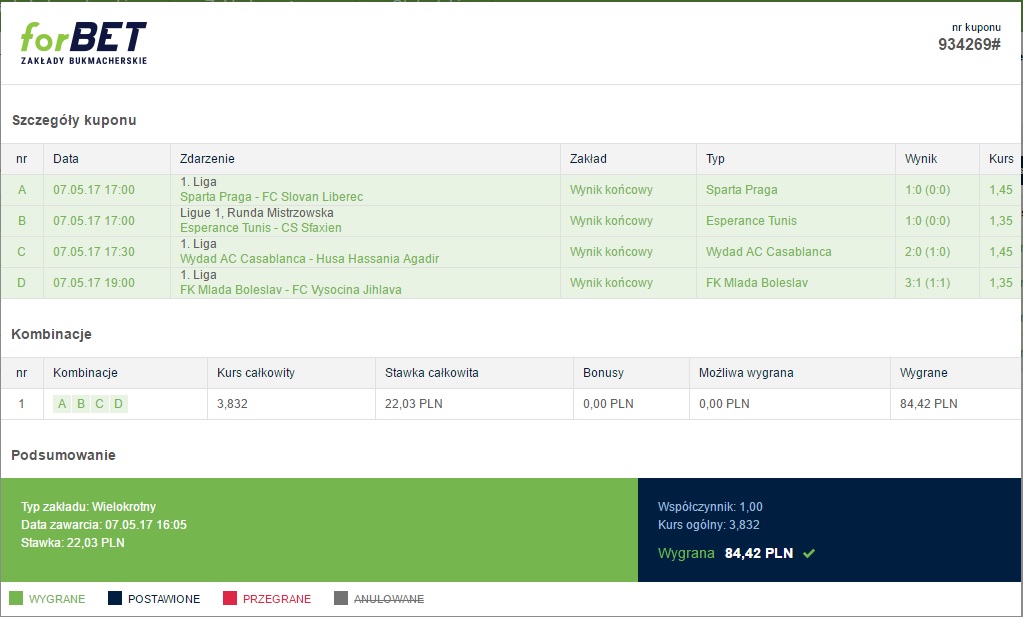Click the green WYGRANE legend swatch
The width and height of the screenshot is (1023, 617).
[x=16, y=598]
